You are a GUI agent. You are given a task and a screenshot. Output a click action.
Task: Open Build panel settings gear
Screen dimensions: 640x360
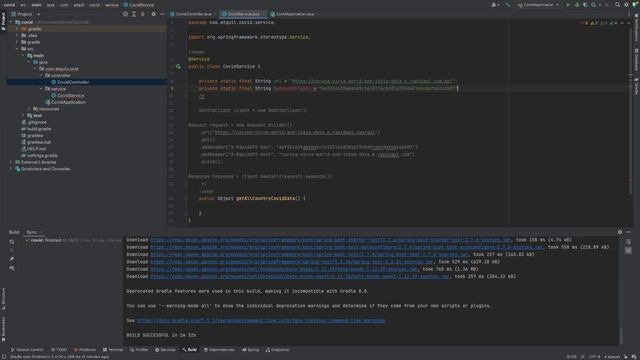tap(620, 232)
